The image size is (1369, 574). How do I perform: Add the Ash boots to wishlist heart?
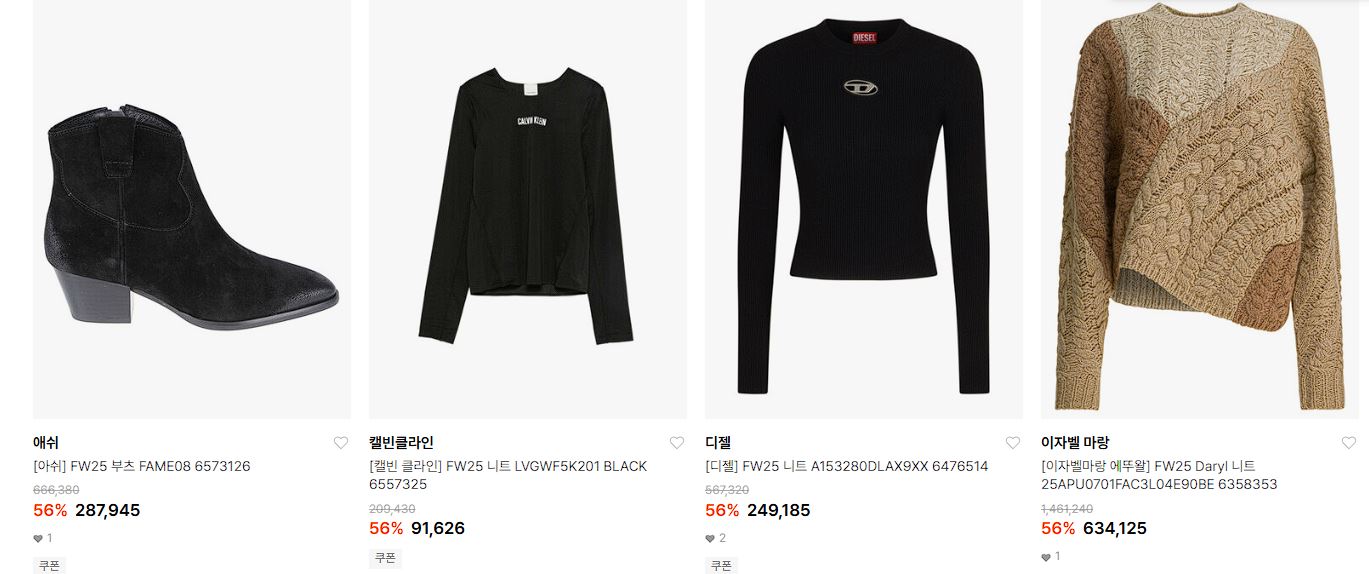point(341,443)
